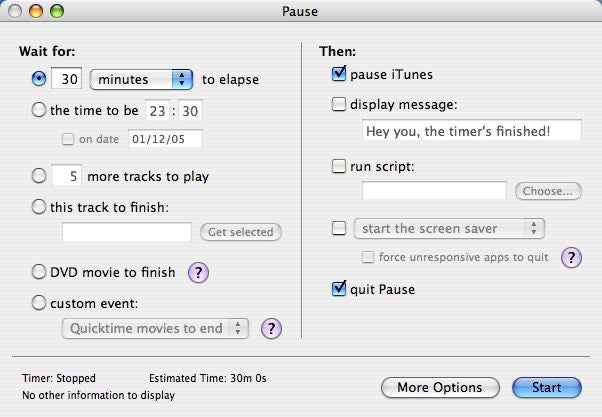Viewport: 602px width, 417px height.
Task: Click the Start button
Action: tap(547, 387)
